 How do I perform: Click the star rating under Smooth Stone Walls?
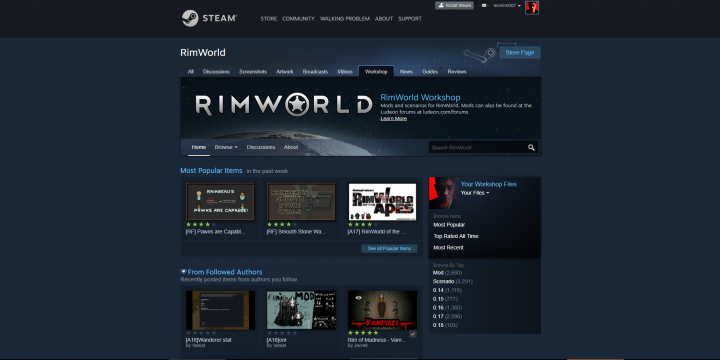tap(282, 225)
